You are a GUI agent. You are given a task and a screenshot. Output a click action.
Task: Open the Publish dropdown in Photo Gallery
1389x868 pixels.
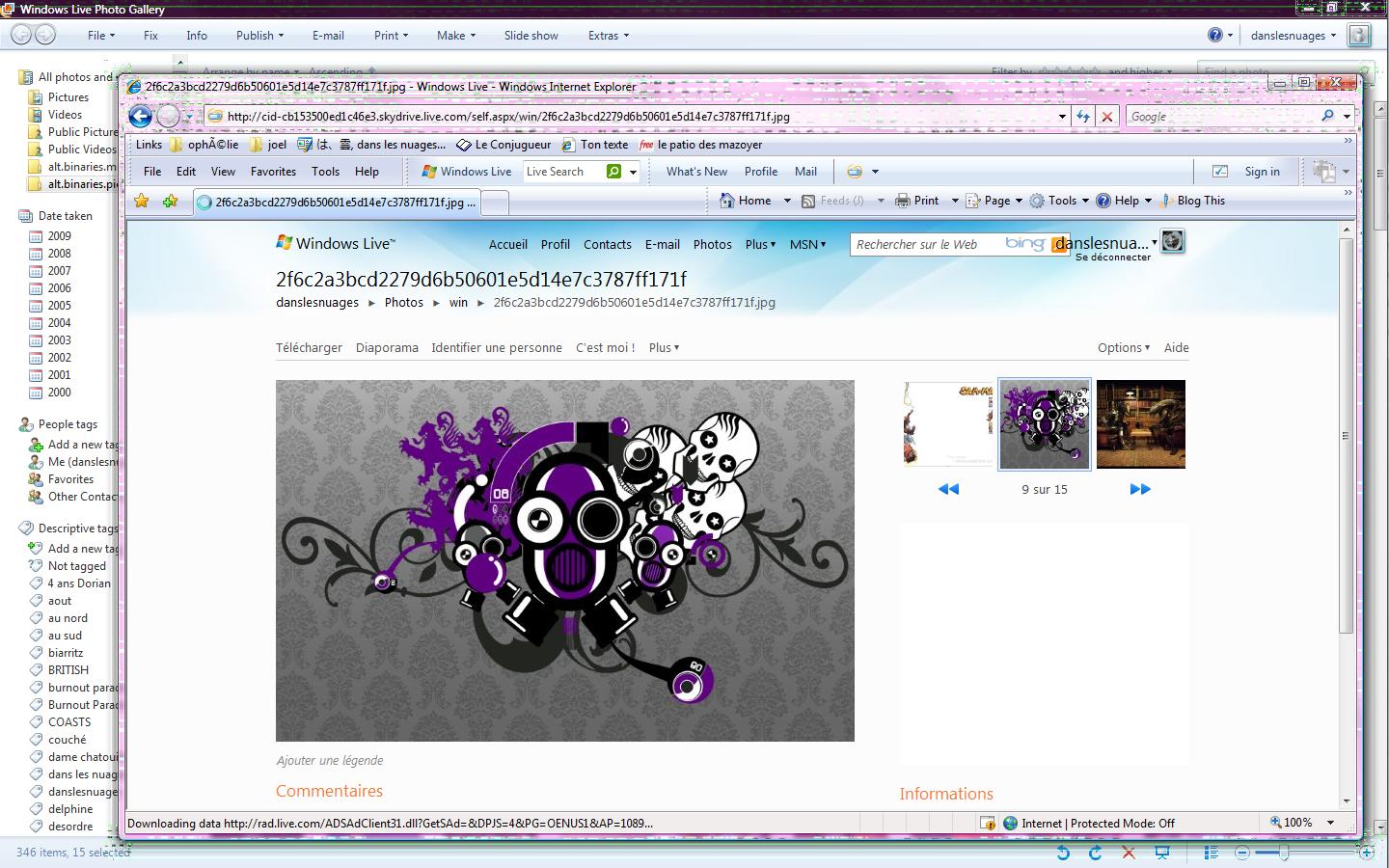coord(260,36)
